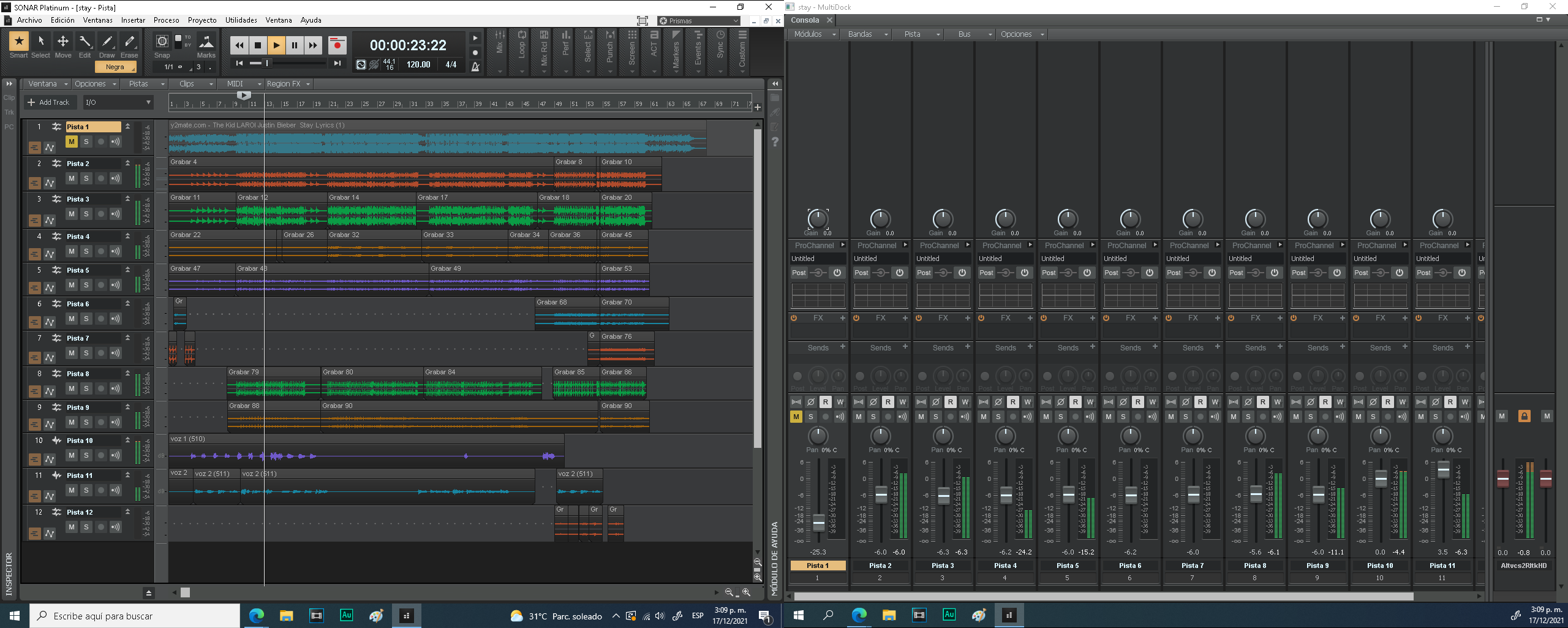The height and width of the screenshot is (628, 1568).
Task: Click the Add Track button
Action: pos(49,102)
